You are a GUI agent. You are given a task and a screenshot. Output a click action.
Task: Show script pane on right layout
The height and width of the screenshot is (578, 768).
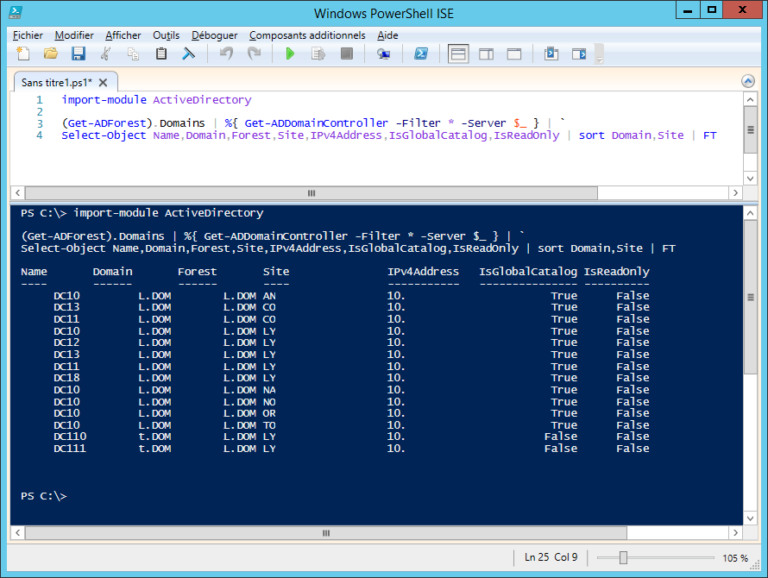click(x=486, y=54)
